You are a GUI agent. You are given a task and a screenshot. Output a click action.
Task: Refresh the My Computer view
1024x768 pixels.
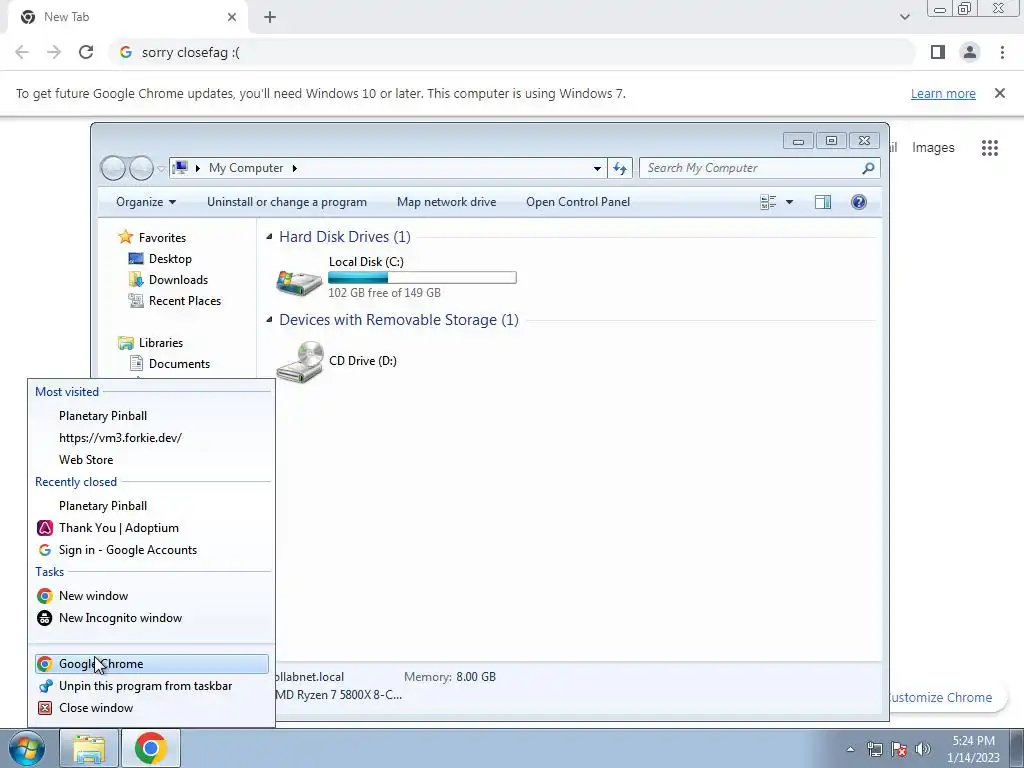pyautogui.click(x=620, y=168)
